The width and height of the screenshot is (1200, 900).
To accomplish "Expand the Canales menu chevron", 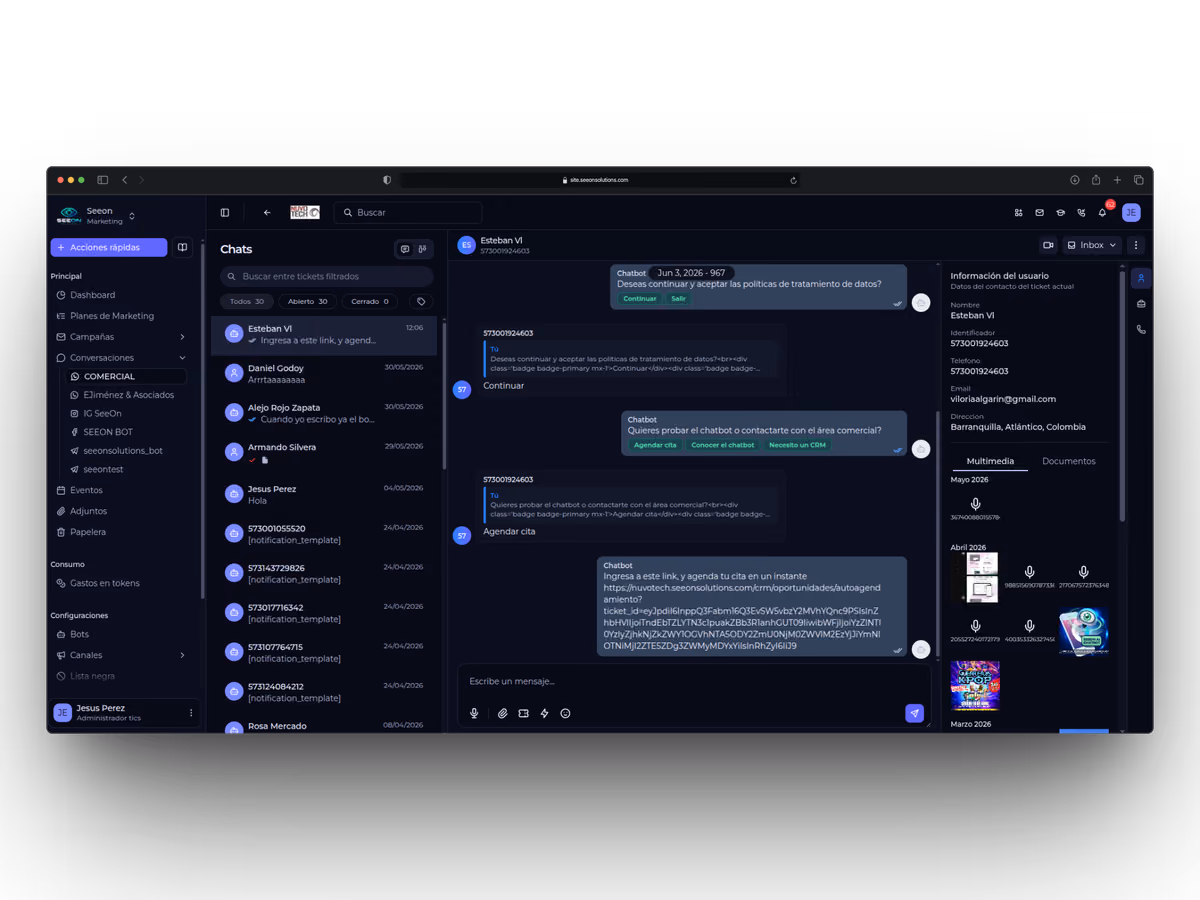I will pyautogui.click(x=182, y=655).
